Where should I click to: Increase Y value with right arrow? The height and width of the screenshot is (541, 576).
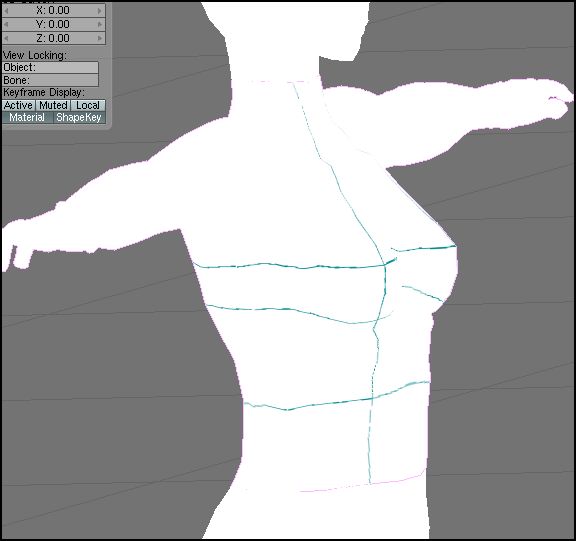100,25
